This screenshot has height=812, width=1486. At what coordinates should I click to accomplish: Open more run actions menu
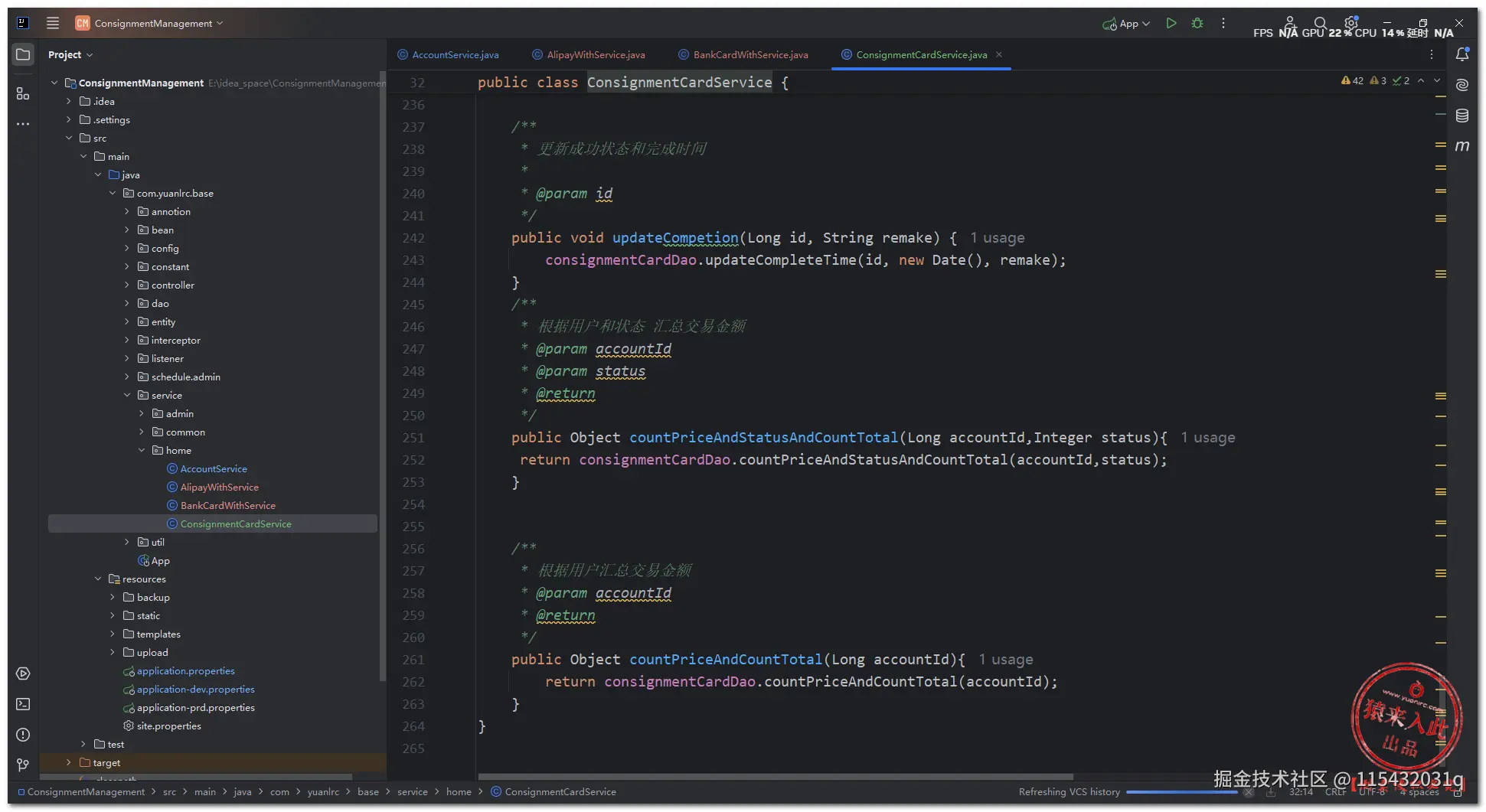(x=1223, y=24)
